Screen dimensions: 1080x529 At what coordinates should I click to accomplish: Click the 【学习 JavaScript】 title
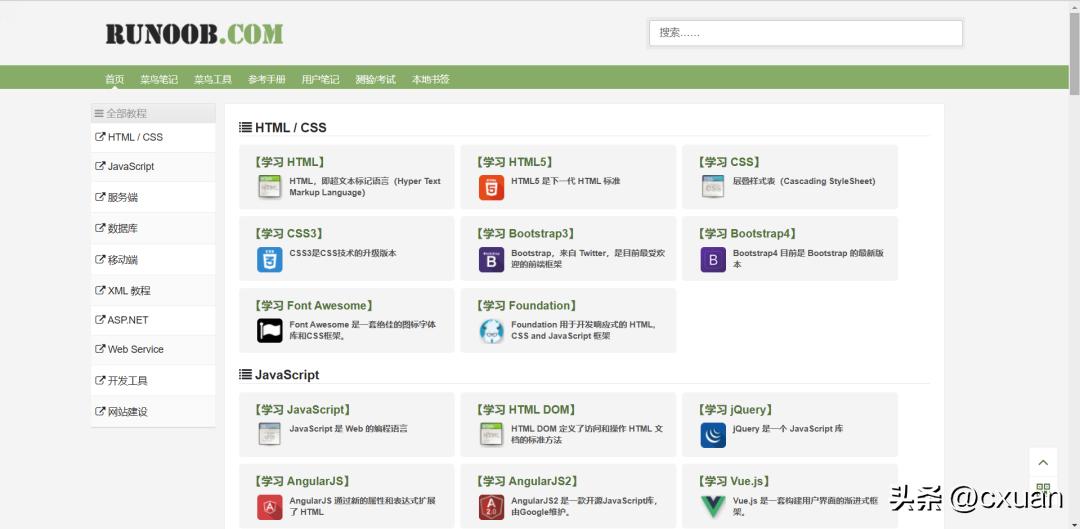point(304,409)
